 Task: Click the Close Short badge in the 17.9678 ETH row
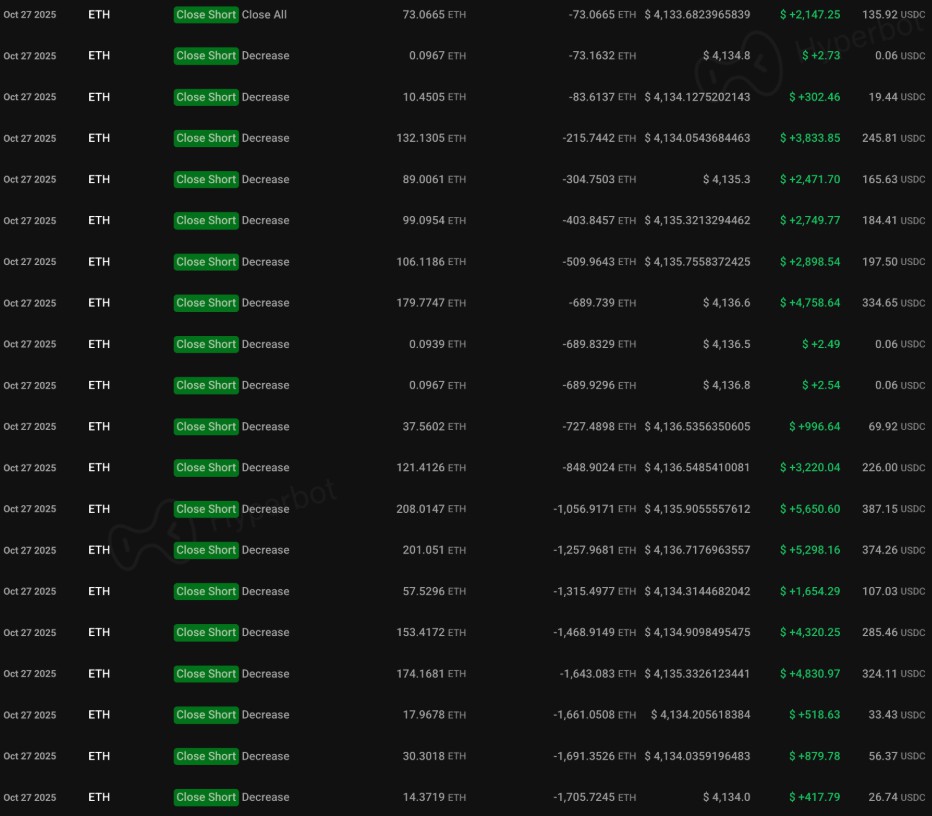(206, 715)
